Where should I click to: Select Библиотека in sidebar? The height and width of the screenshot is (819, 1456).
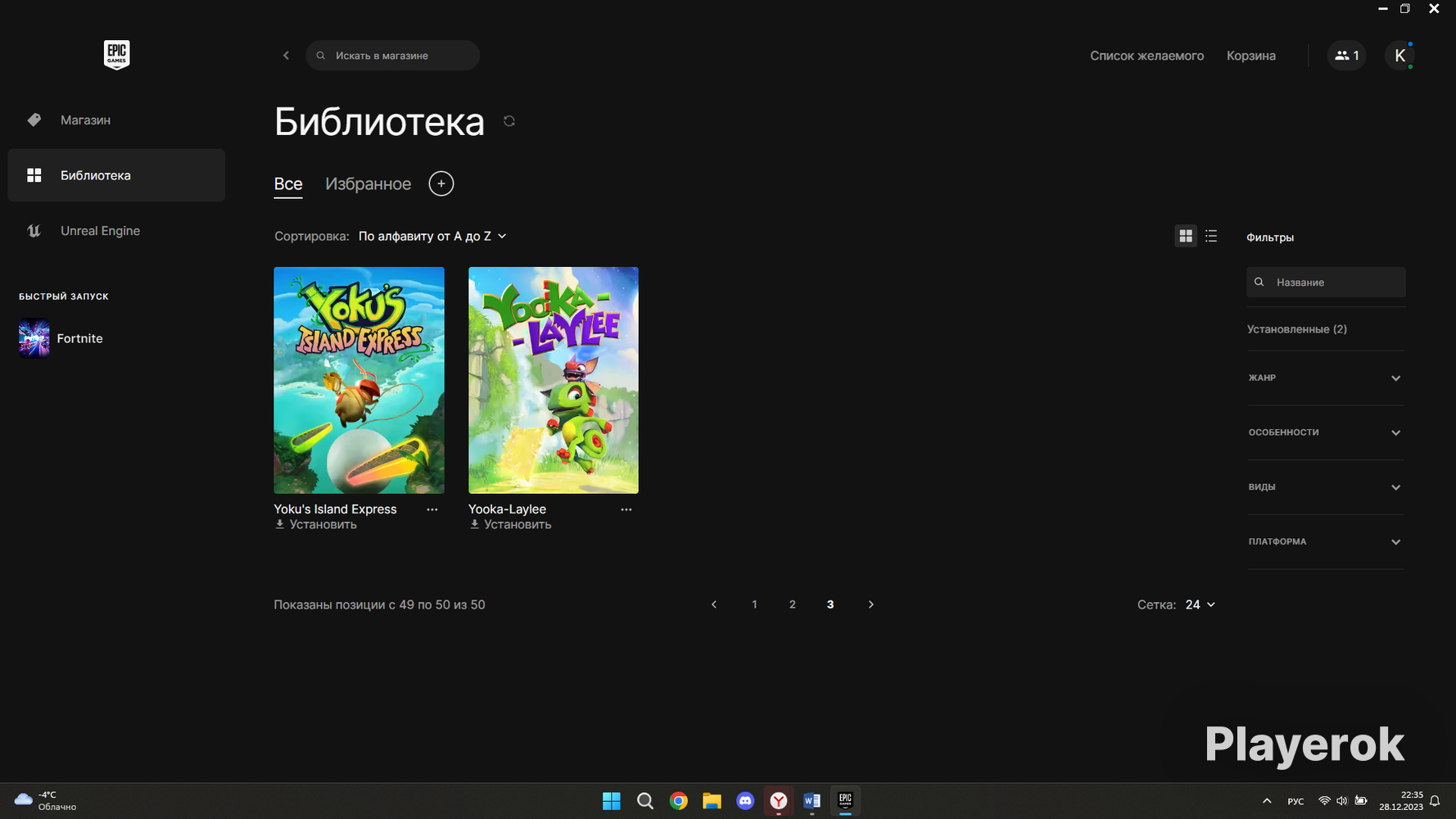(116, 175)
